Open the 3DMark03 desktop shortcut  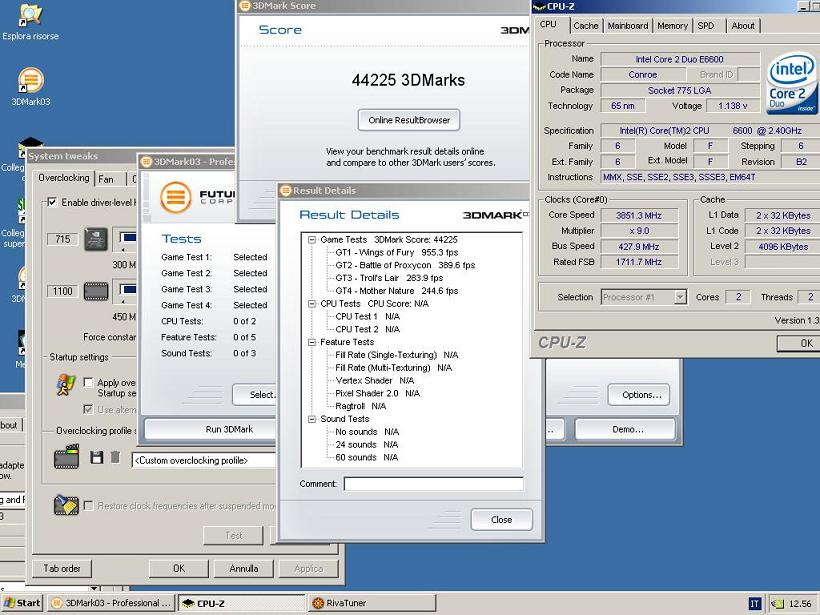30,87
